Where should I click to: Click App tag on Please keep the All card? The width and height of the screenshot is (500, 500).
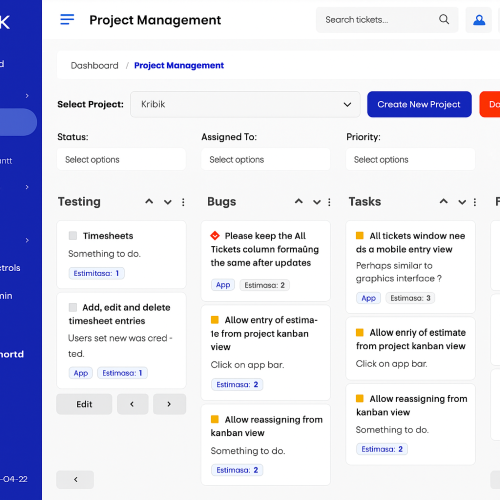point(223,285)
